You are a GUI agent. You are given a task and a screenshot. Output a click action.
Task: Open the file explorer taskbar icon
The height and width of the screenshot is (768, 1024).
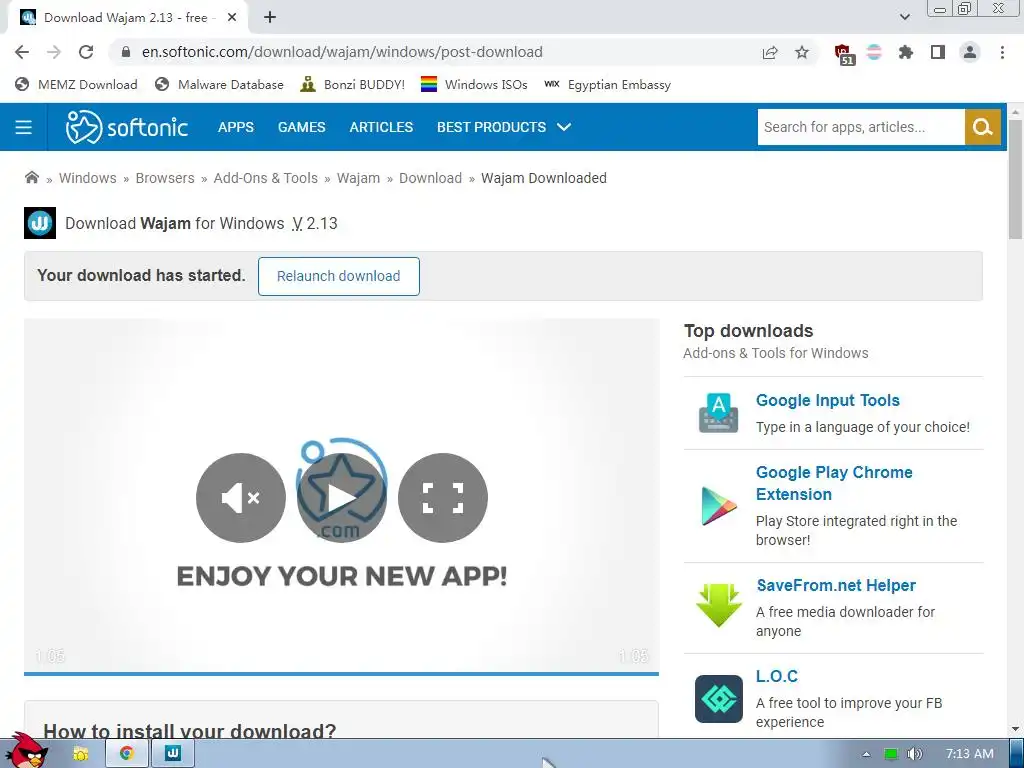tap(80, 753)
